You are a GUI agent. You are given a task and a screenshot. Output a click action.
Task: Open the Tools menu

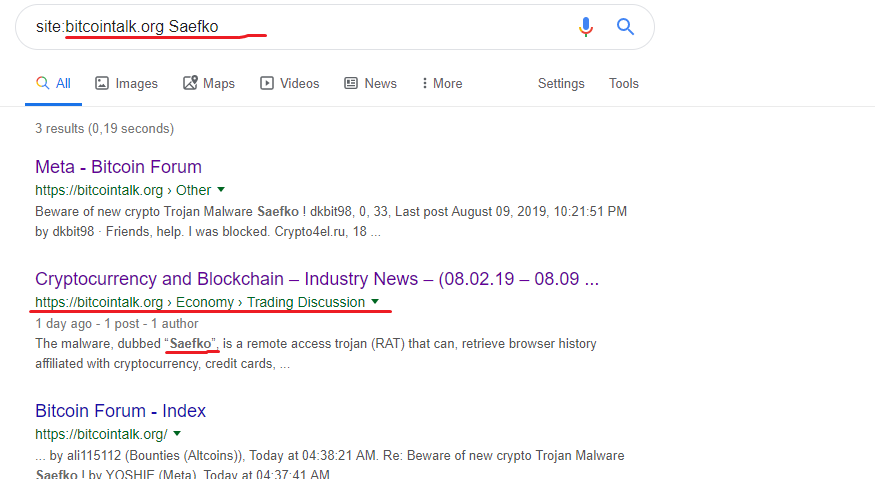(623, 83)
